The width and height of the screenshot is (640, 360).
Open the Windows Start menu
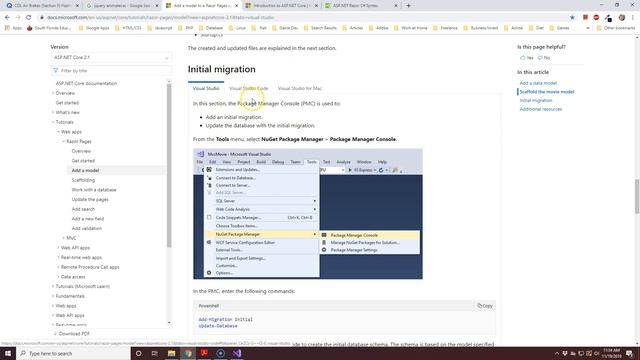pyautogui.click(x=8, y=353)
